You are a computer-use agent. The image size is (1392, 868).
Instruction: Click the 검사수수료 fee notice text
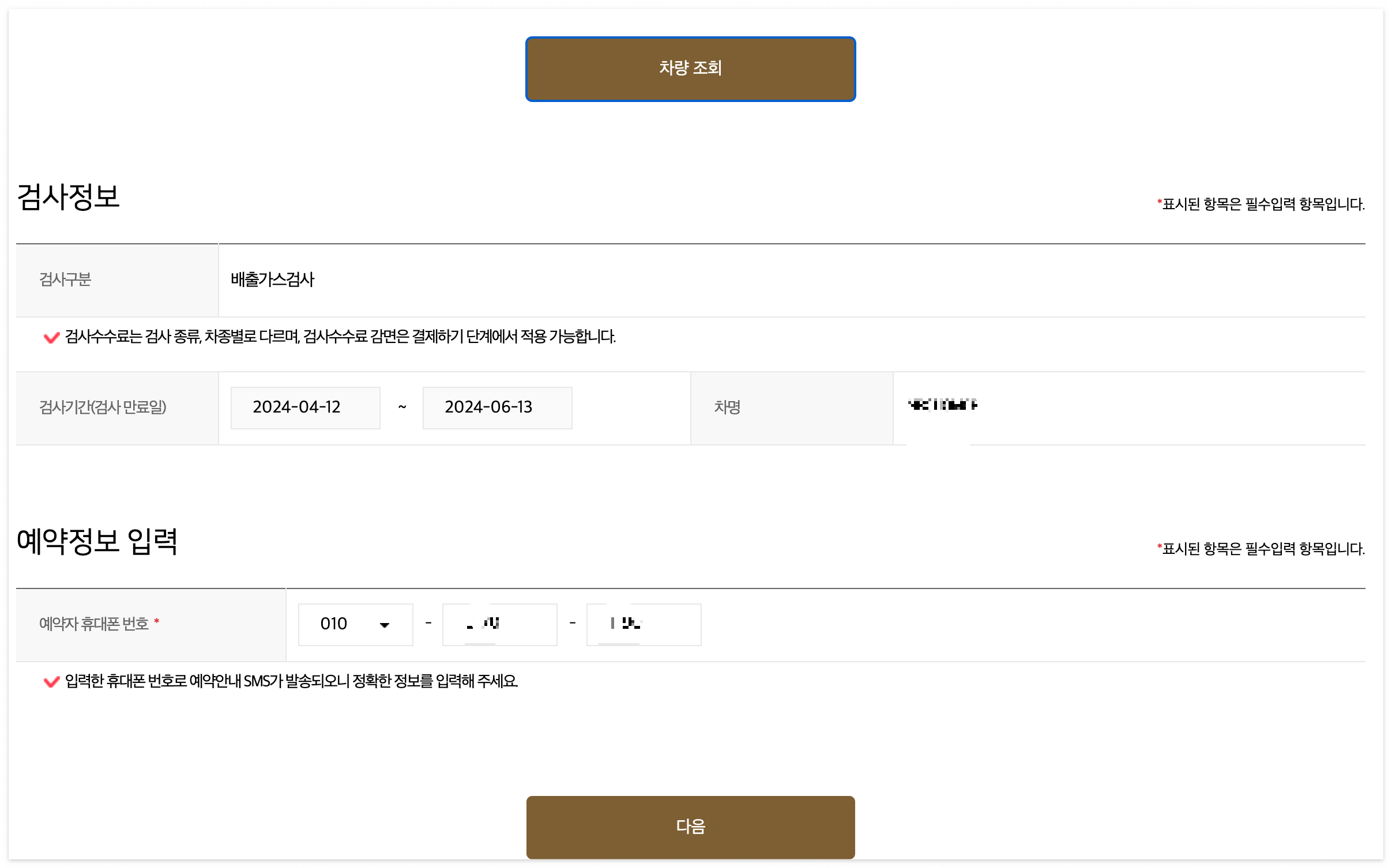(x=340, y=337)
